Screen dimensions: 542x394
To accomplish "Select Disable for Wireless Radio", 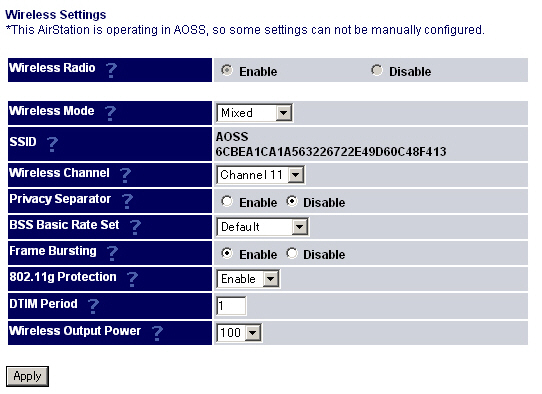I will click(376, 70).
